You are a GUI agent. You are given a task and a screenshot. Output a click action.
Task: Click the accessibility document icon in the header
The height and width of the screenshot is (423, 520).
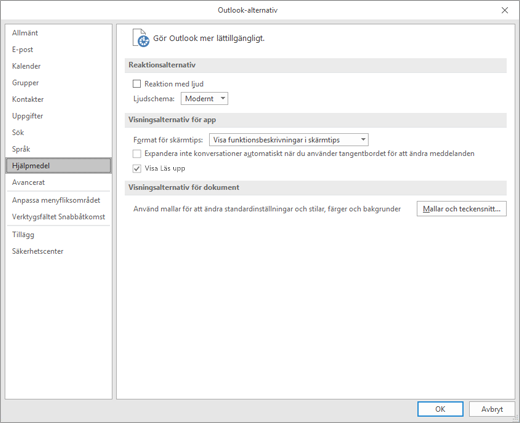(x=140, y=38)
